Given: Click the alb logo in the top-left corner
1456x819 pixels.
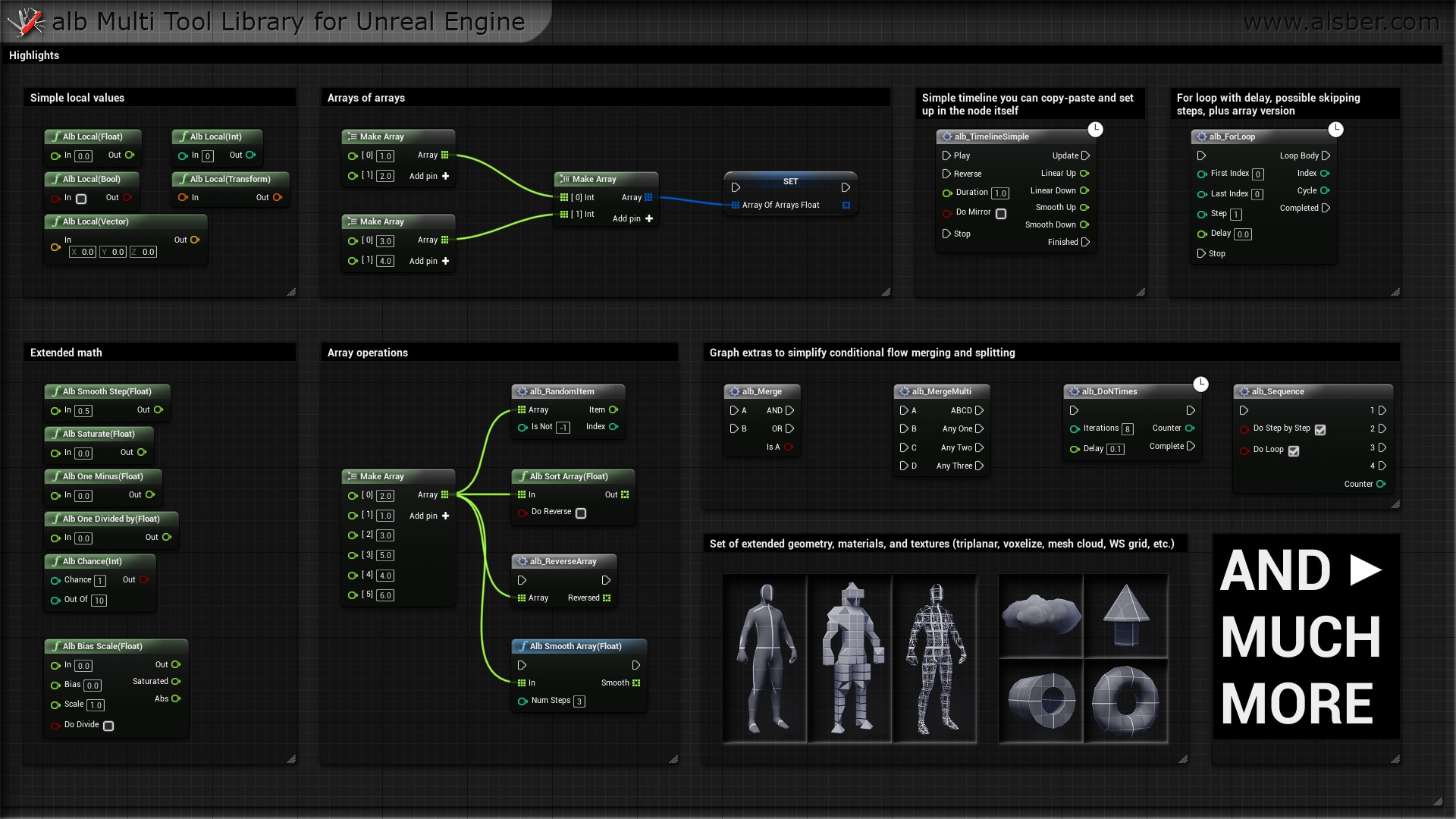Looking at the screenshot, I should 27,21.
